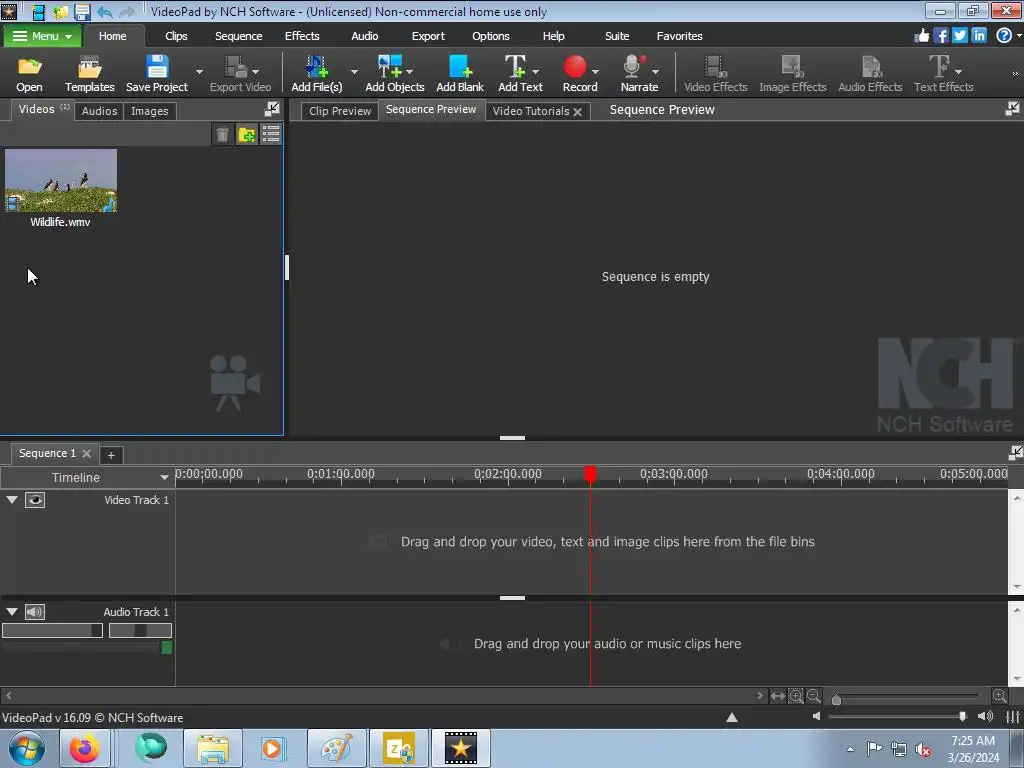The width and height of the screenshot is (1024, 768).
Task: Expand the Add File(s) dropdown arrow
Action: (x=354, y=71)
